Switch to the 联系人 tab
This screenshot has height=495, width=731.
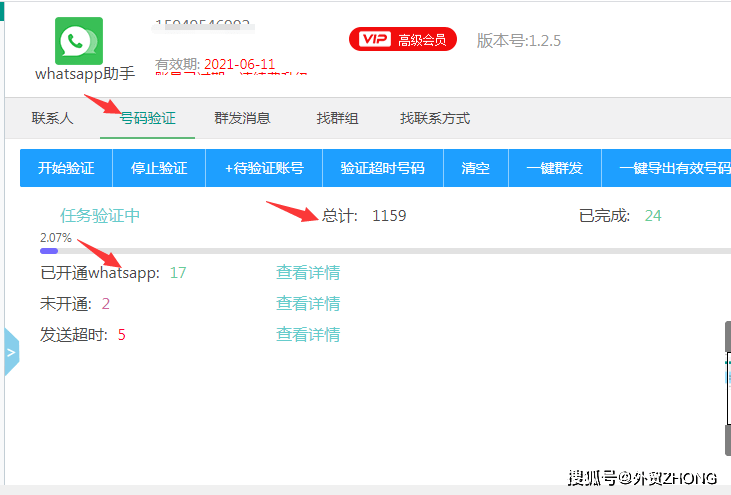click(52, 118)
